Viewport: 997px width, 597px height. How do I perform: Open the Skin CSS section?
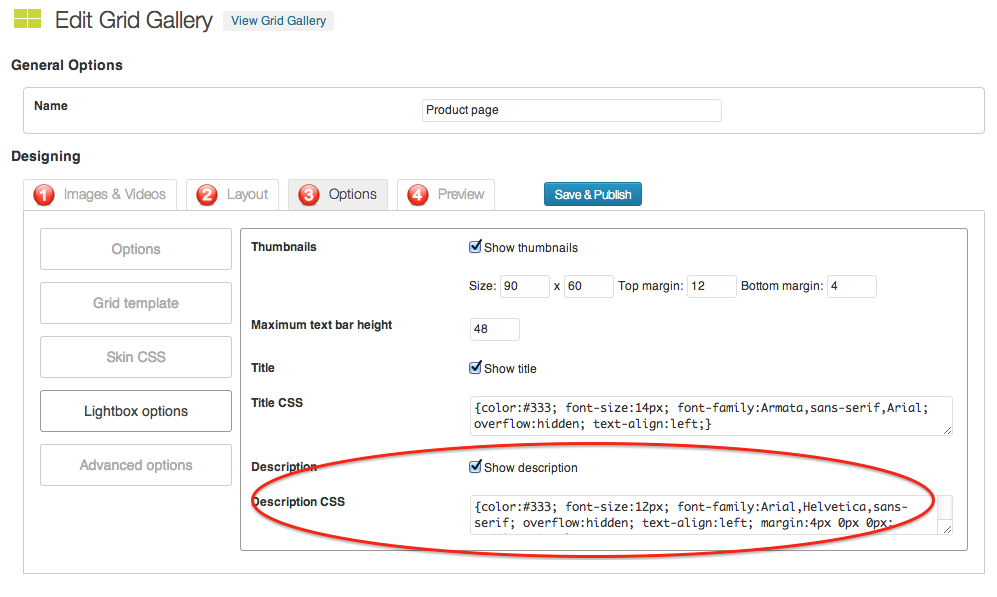click(x=136, y=357)
